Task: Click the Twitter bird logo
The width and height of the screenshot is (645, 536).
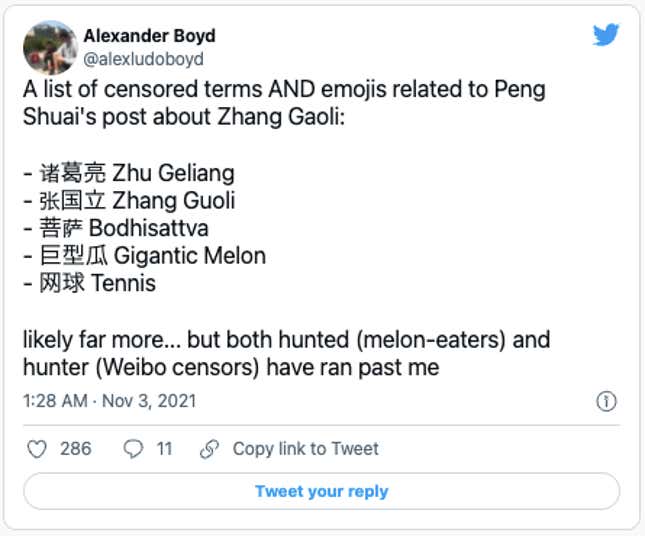Action: (x=606, y=35)
